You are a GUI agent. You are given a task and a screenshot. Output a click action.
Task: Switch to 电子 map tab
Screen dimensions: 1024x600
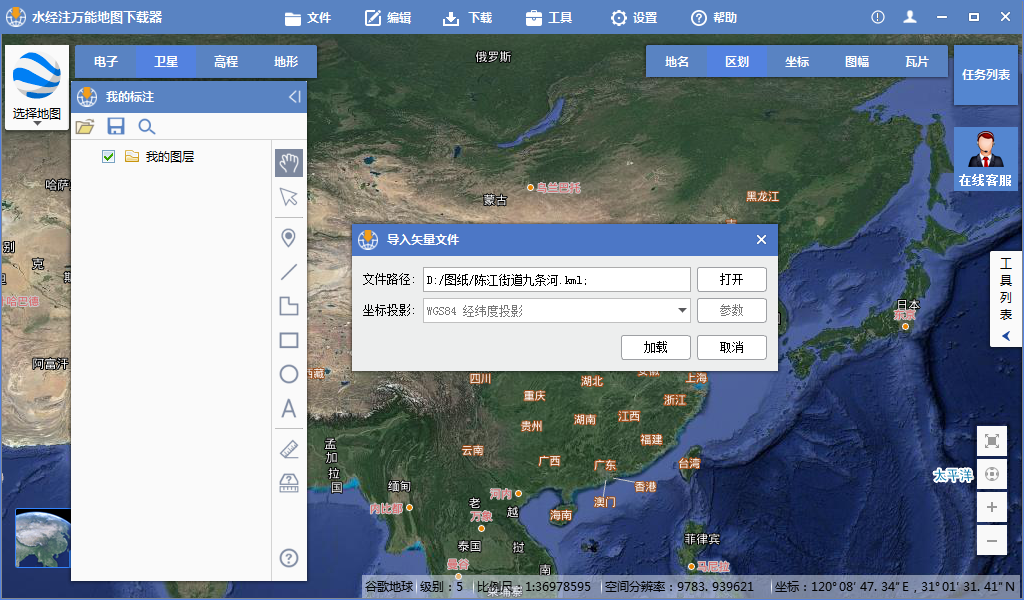click(x=106, y=61)
